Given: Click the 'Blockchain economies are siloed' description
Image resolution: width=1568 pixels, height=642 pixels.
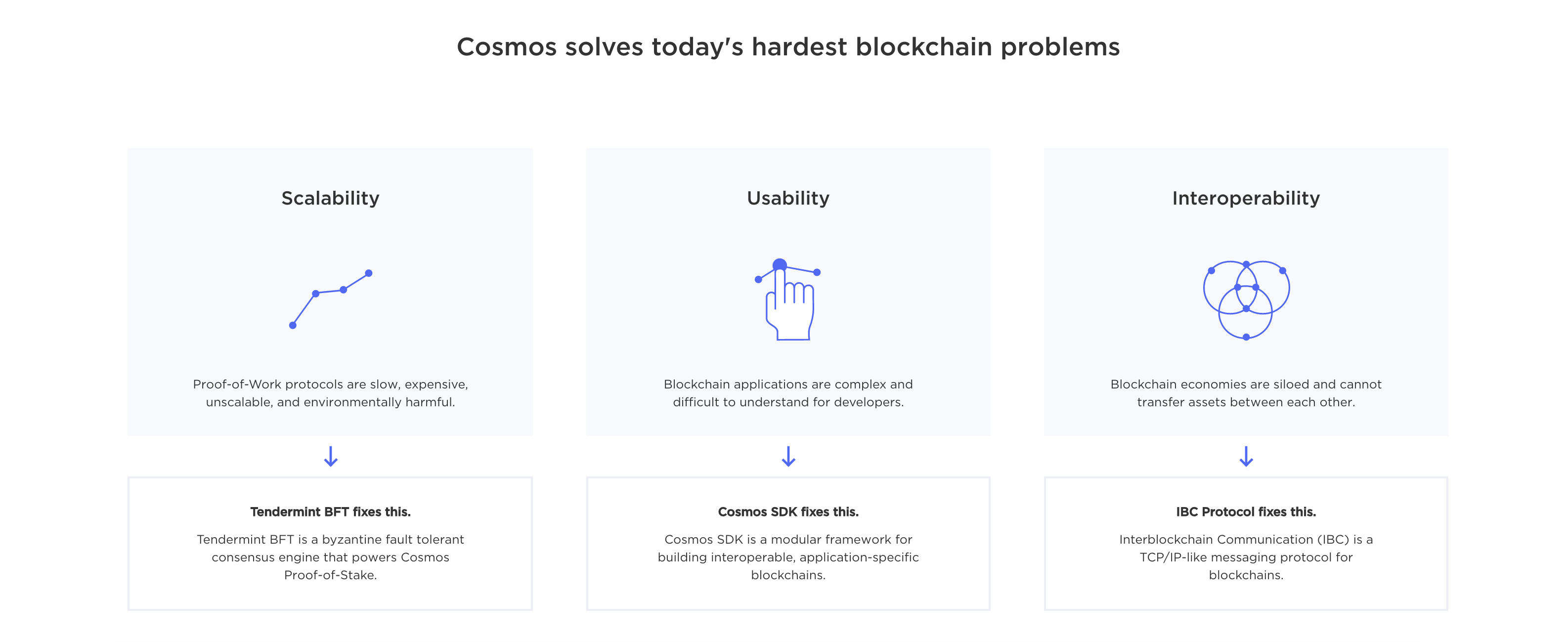Looking at the screenshot, I should tap(1246, 393).
